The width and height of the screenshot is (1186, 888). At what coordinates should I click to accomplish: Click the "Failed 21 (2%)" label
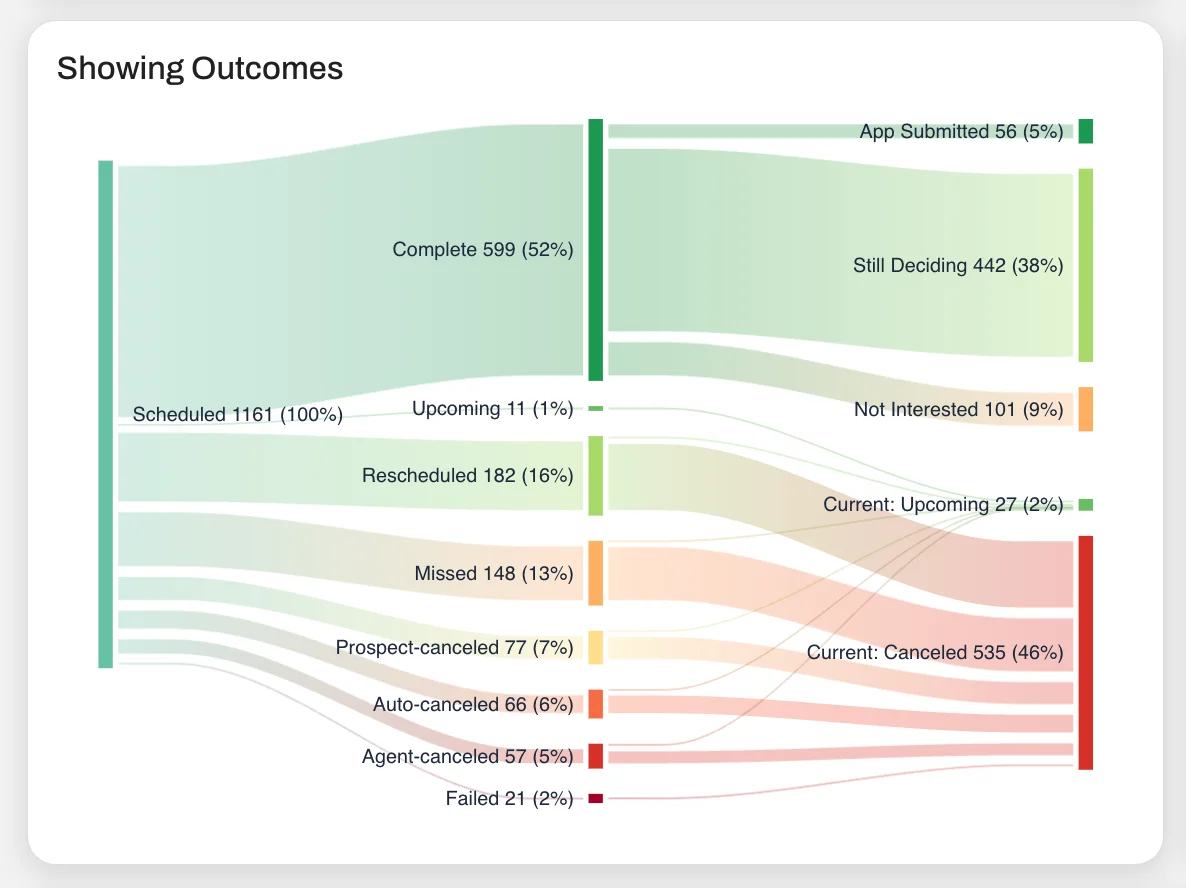510,798
